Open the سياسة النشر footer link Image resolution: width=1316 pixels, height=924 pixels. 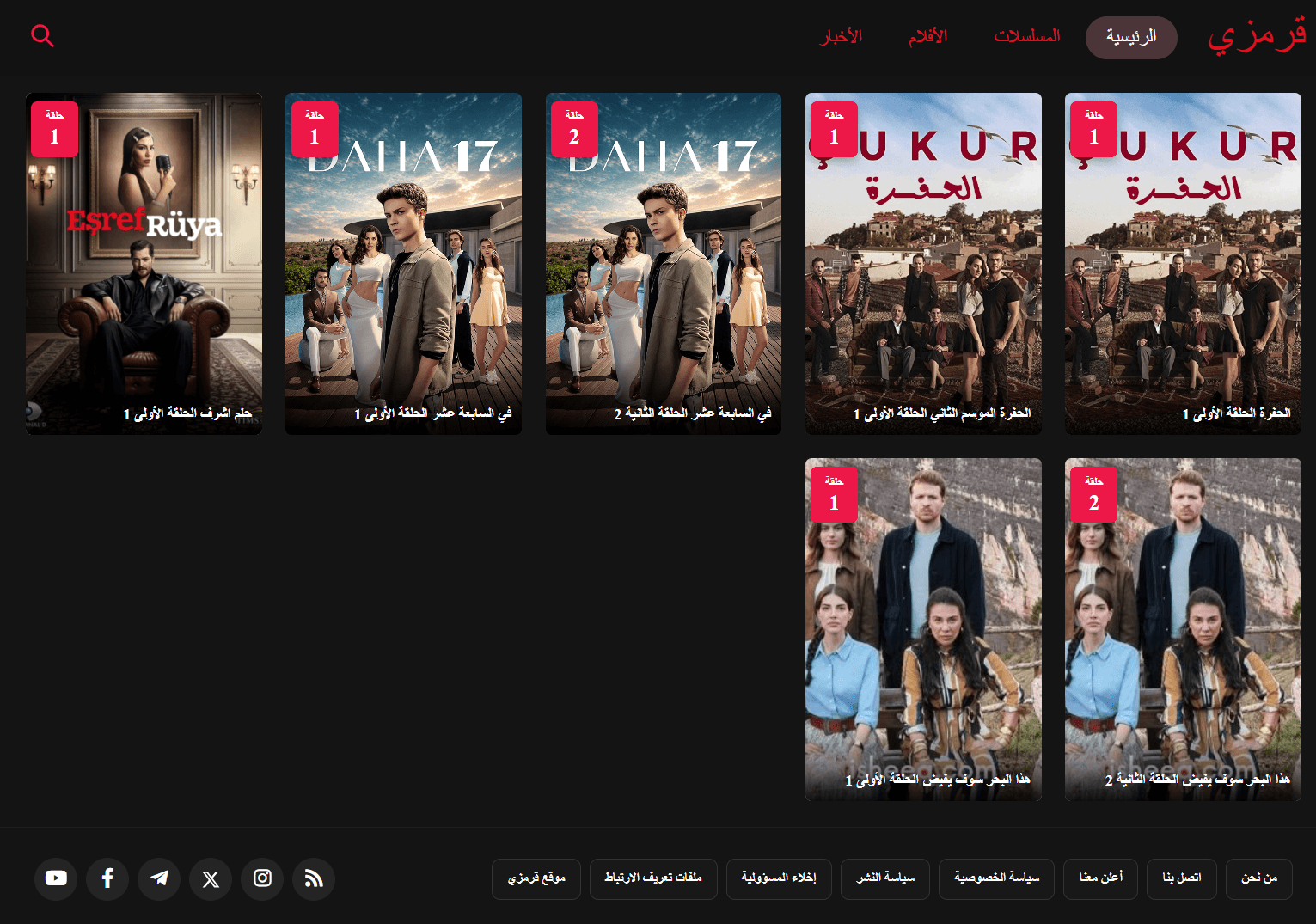(x=885, y=878)
